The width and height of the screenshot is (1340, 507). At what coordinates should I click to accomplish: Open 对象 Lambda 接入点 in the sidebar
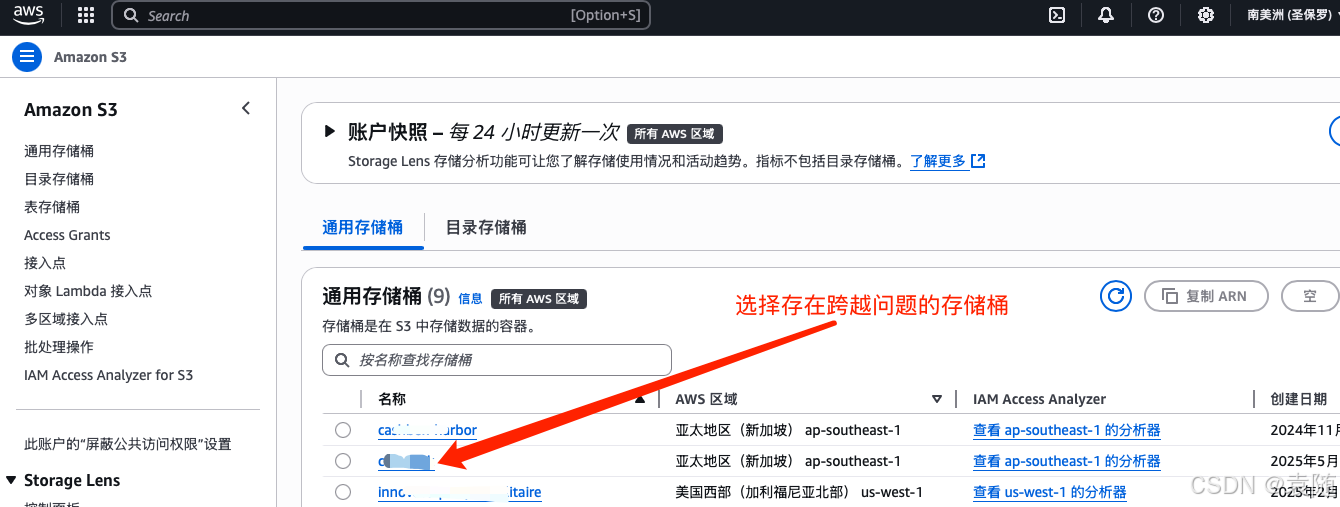click(88, 291)
